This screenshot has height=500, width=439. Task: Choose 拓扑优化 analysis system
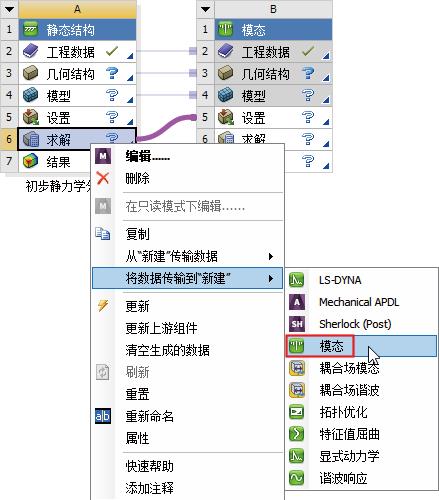(362, 412)
